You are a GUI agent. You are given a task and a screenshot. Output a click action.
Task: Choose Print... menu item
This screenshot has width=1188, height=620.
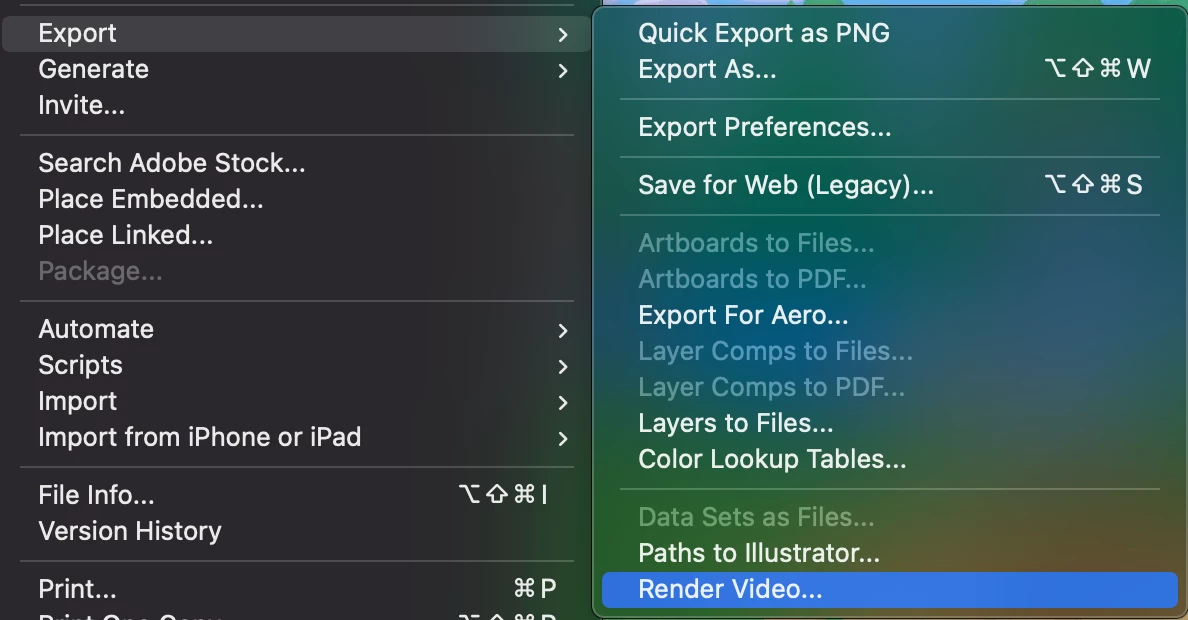coord(296,589)
